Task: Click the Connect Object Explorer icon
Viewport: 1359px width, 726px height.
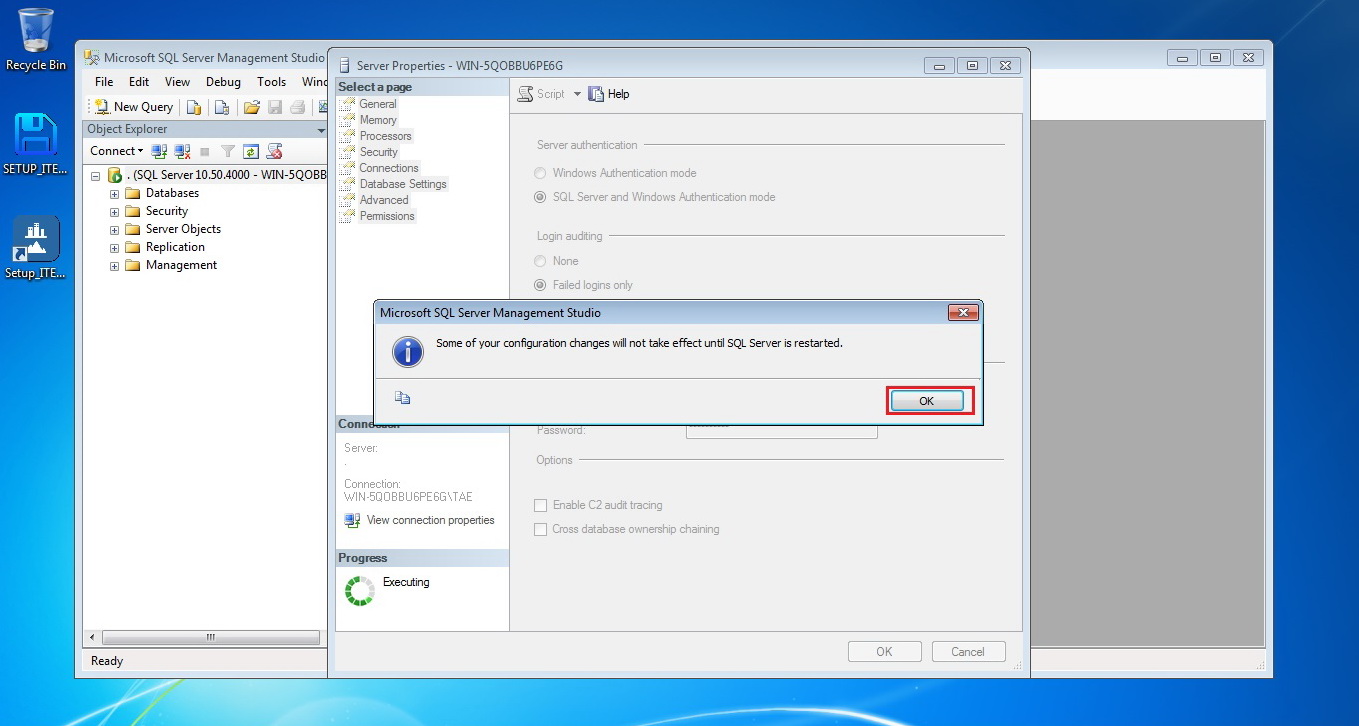Action: (159, 151)
